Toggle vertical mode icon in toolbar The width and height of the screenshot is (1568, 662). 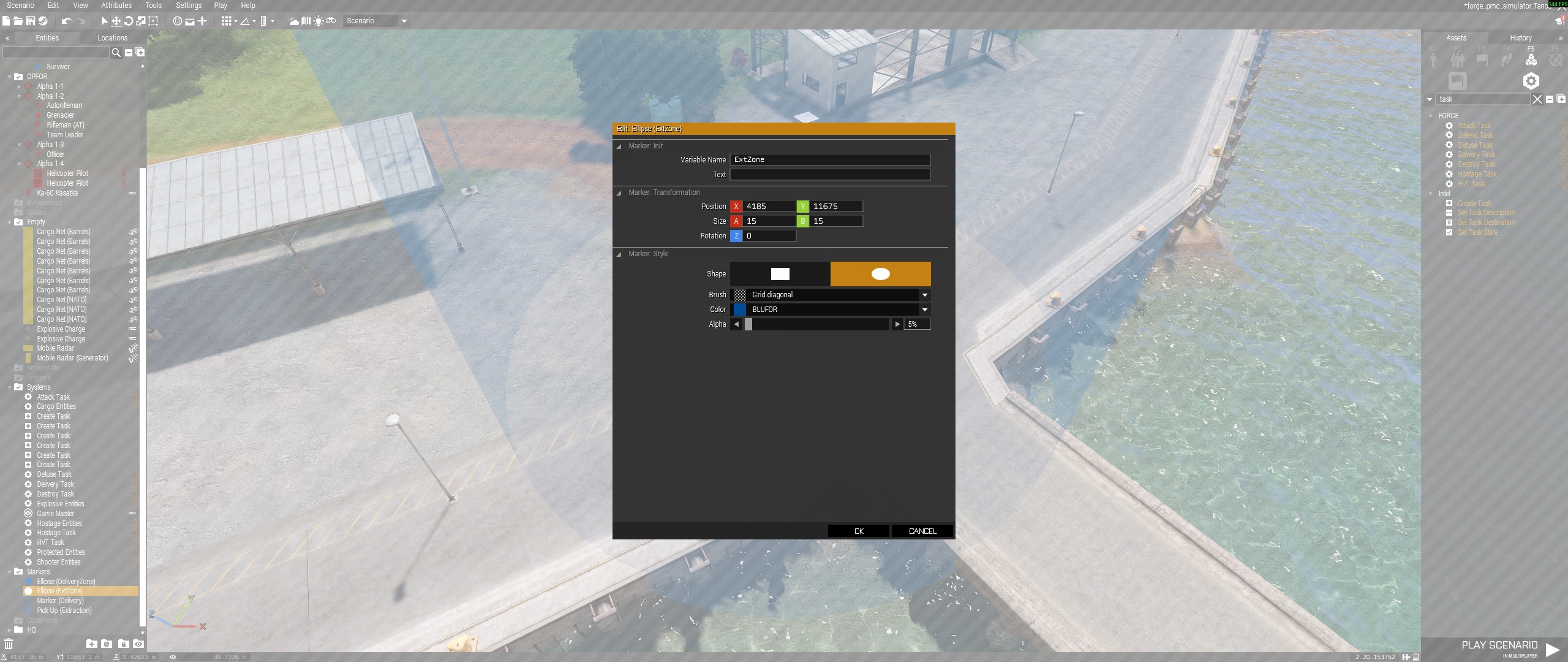pos(202,21)
